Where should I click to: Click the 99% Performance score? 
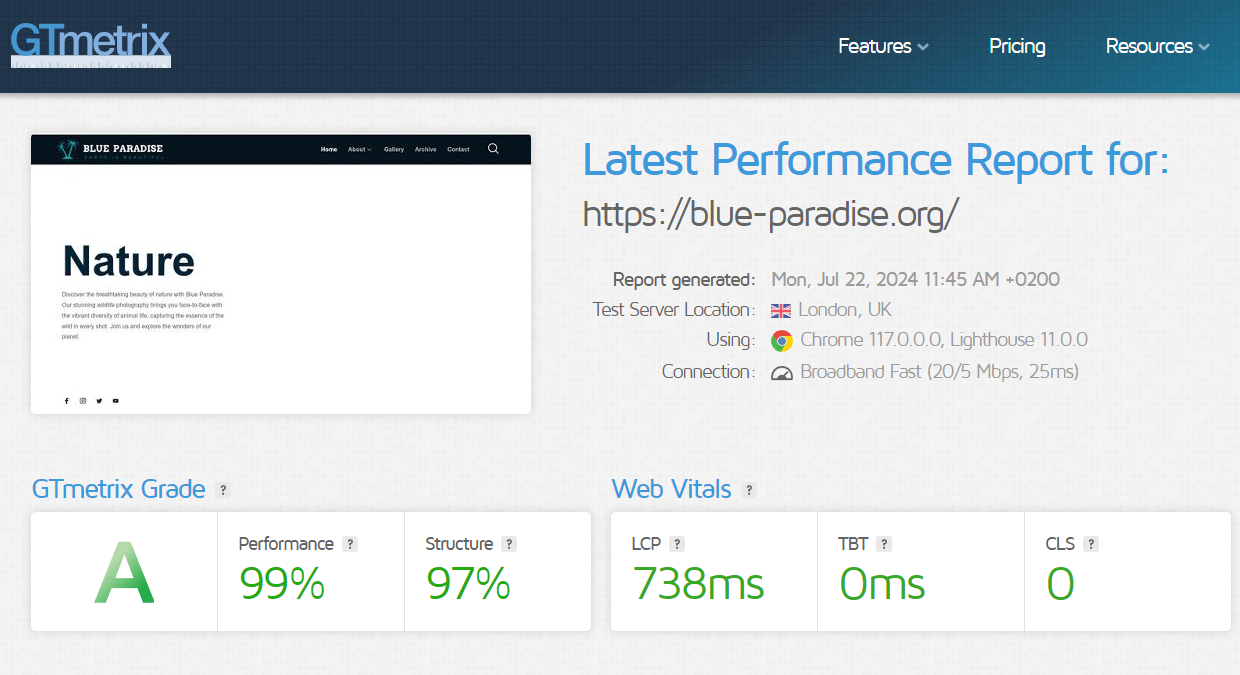point(282,584)
